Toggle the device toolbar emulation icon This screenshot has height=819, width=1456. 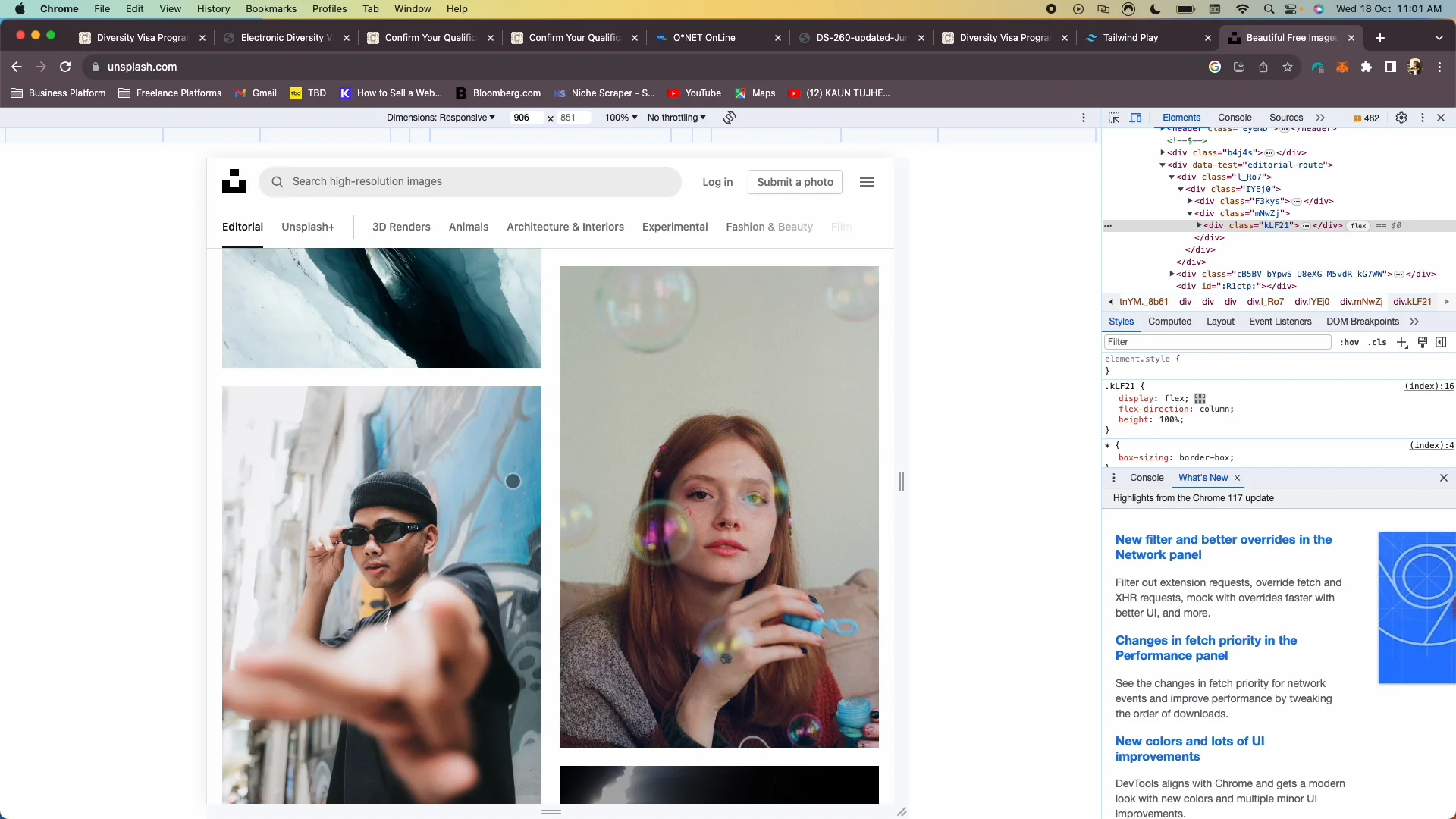tap(1136, 118)
